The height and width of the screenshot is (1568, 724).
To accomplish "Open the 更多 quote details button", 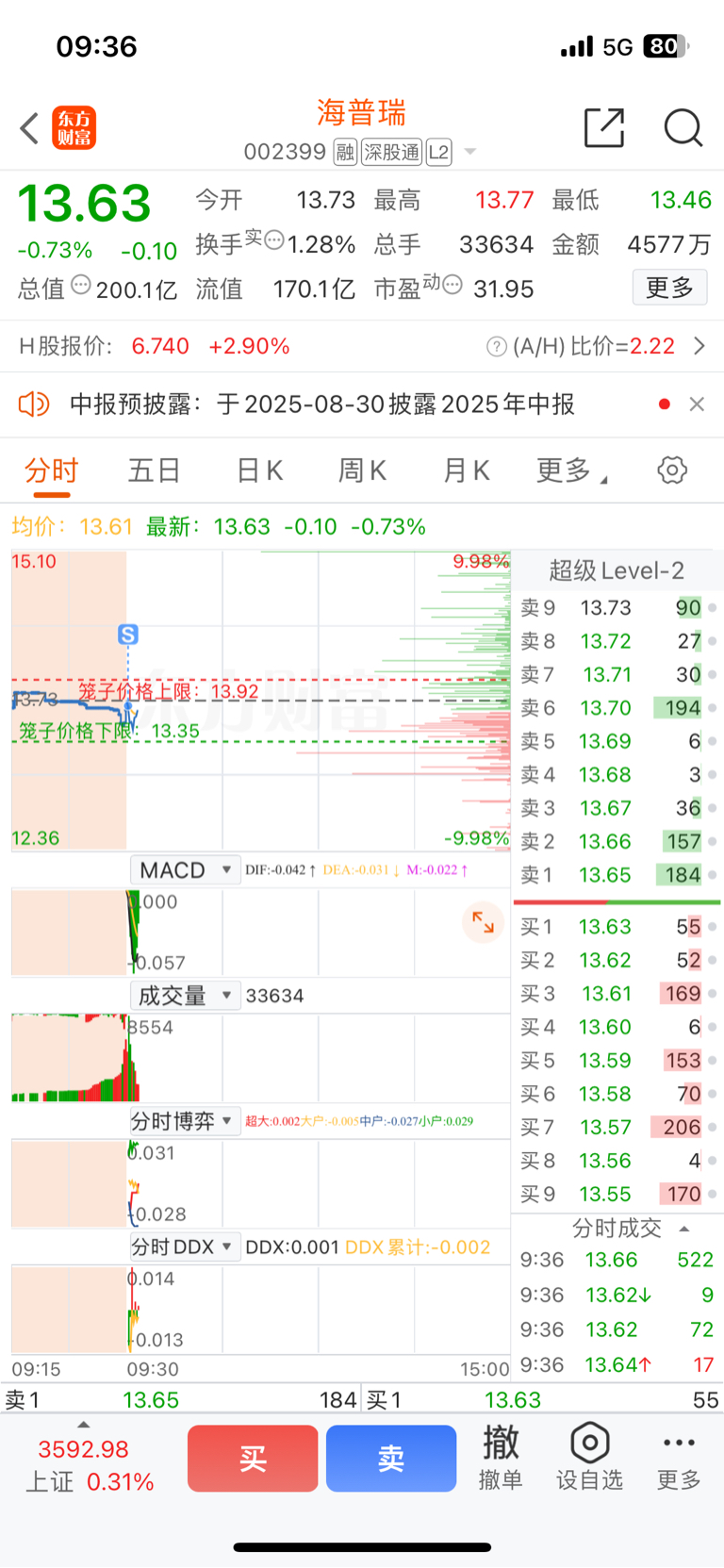I will click(x=669, y=288).
